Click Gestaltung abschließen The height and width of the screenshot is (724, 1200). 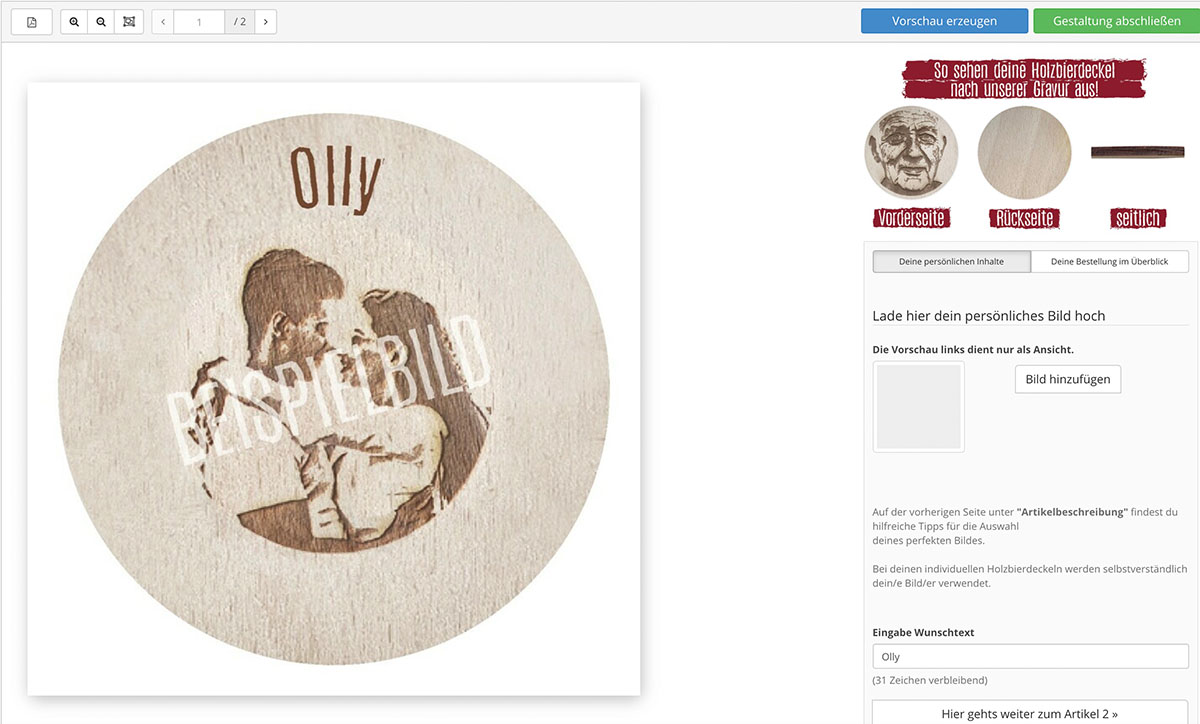[1116, 21]
